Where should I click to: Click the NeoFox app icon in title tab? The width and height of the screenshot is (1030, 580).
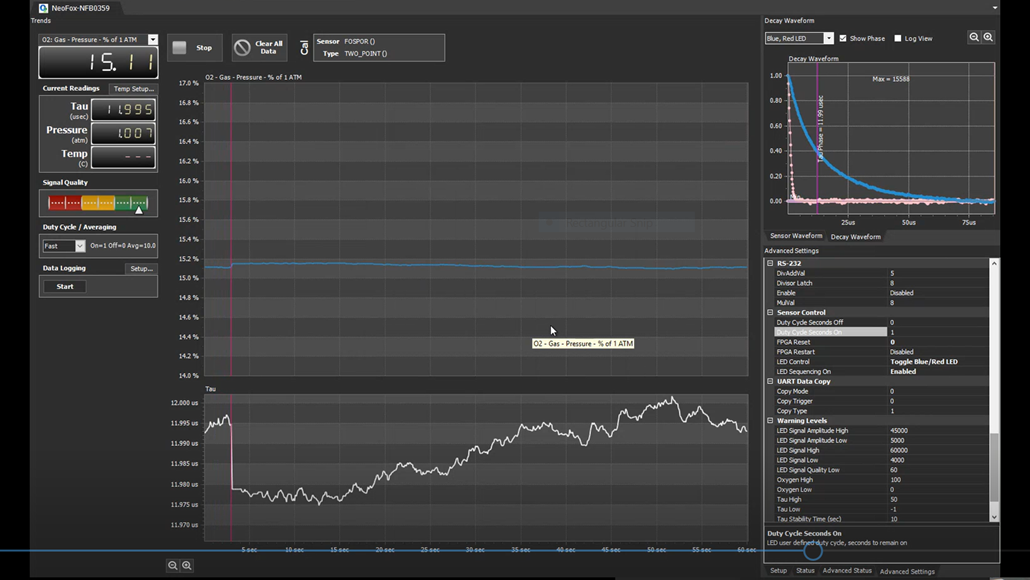[x=43, y=8]
